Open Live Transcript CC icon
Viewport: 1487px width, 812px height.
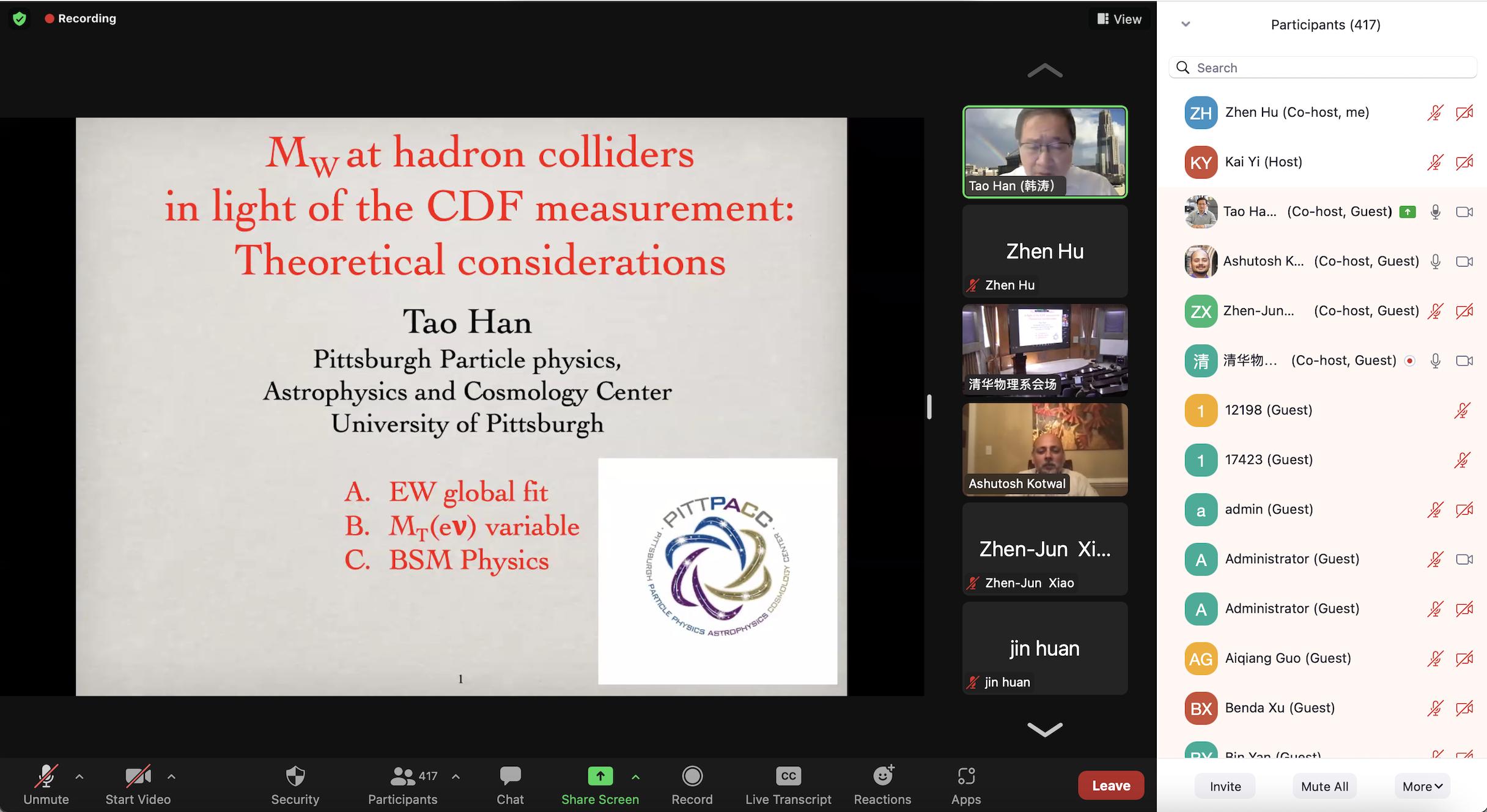pos(788,777)
